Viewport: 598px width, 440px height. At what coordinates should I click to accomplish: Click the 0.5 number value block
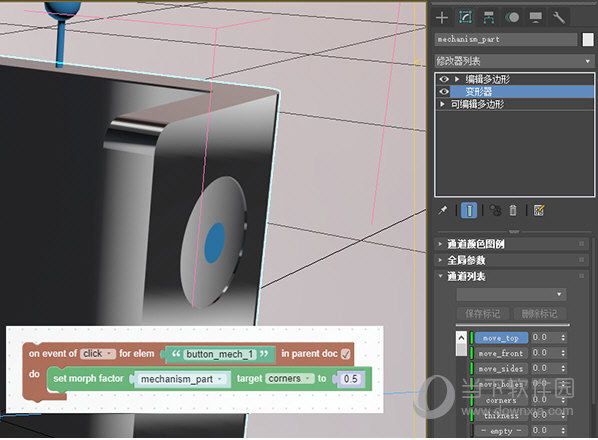click(x=351, y=379)
